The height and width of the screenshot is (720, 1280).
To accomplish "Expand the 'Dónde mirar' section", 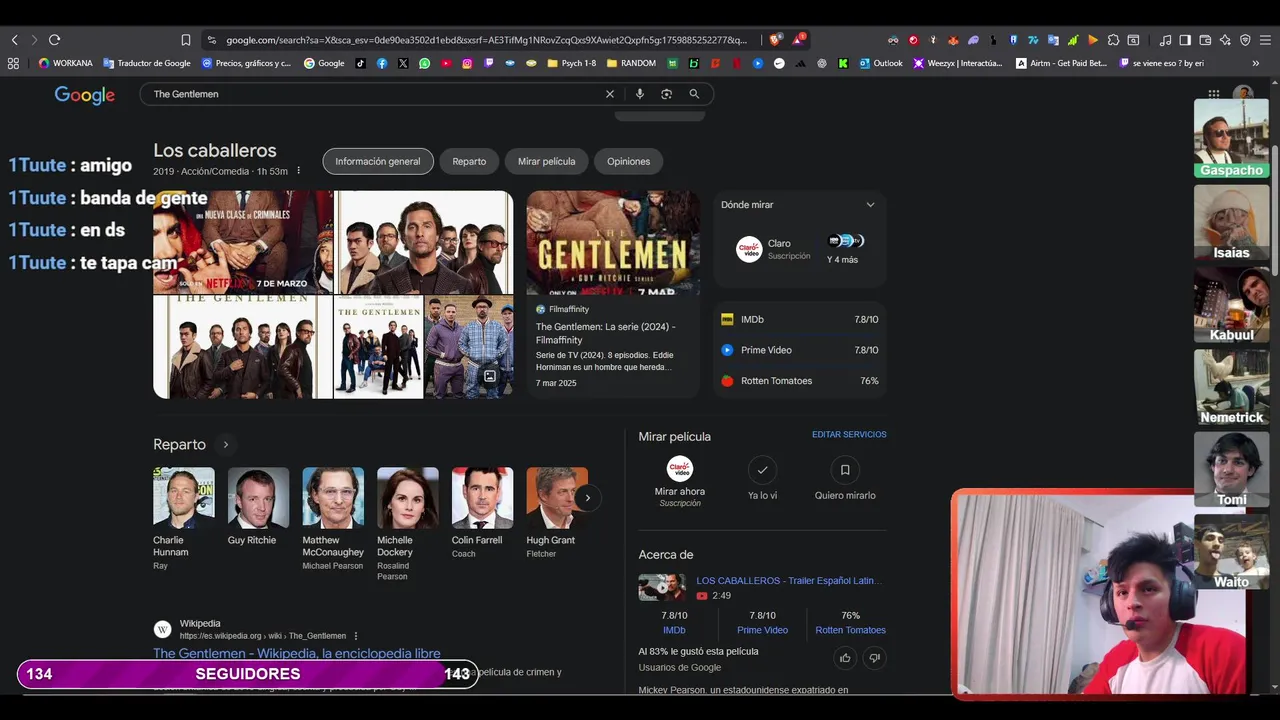I will pos(870,205).
